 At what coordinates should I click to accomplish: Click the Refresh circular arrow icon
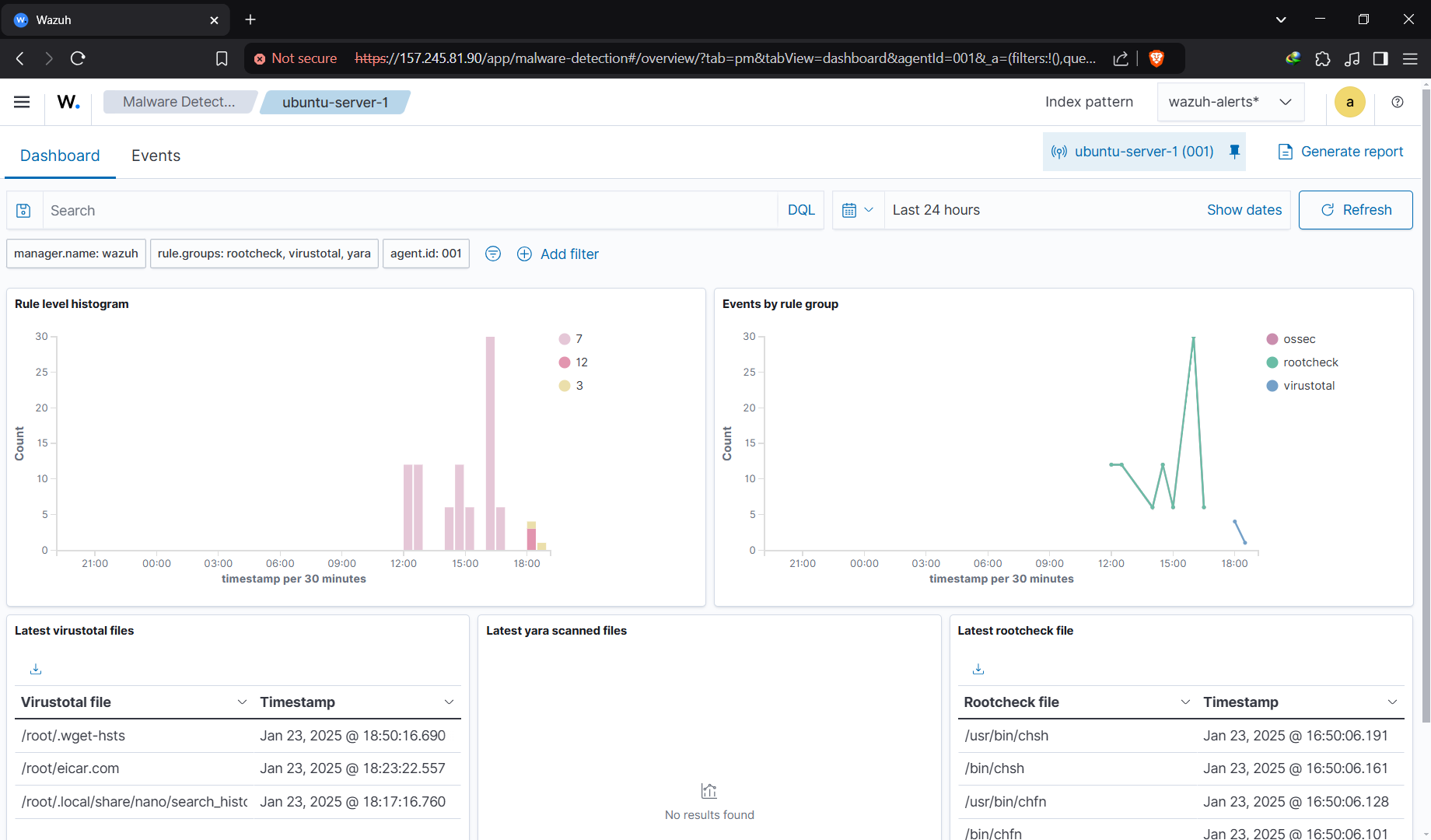tap(1328, 210)
